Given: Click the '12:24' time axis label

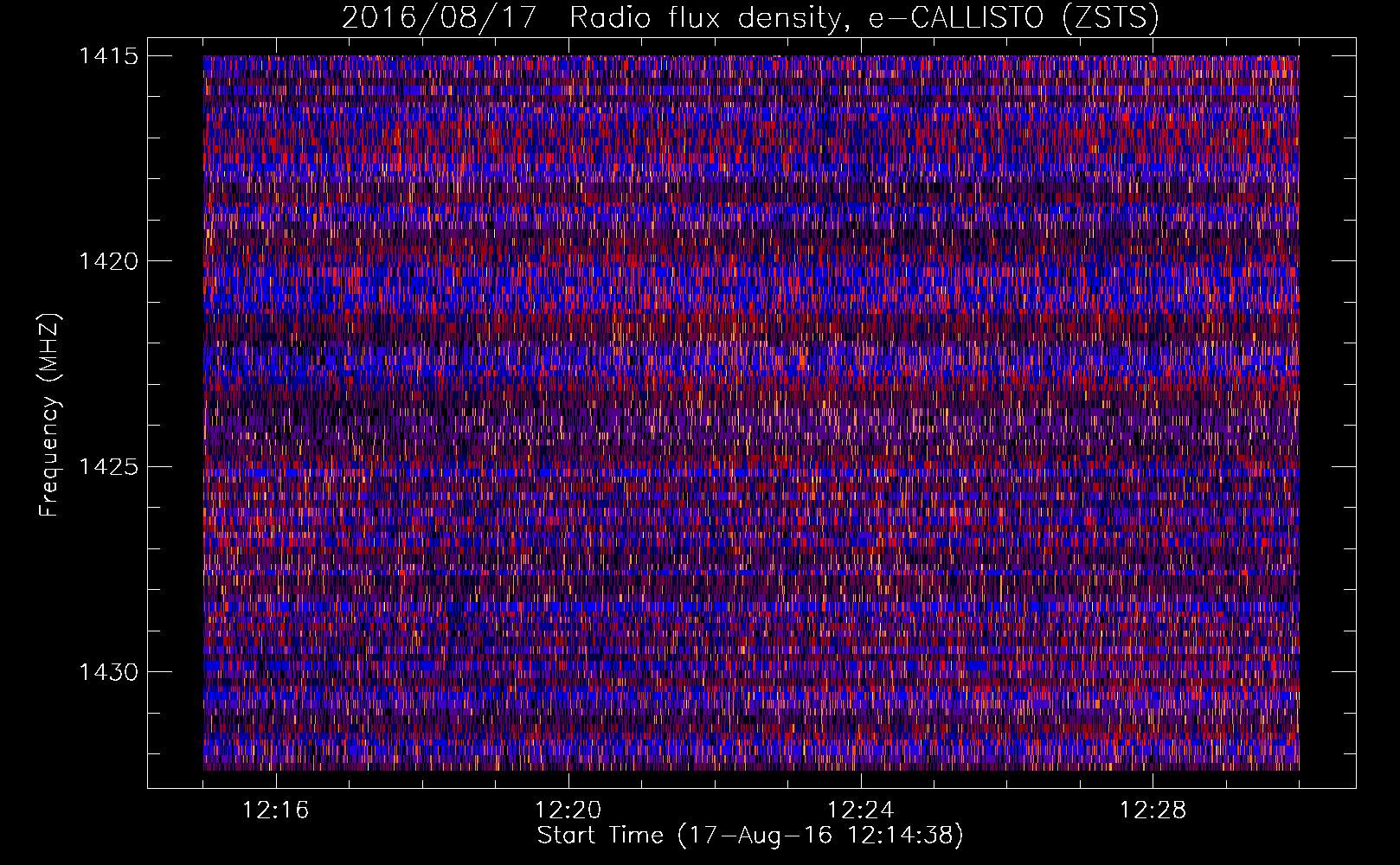Looking at the screenshot, I should click(x=860, y=811).
